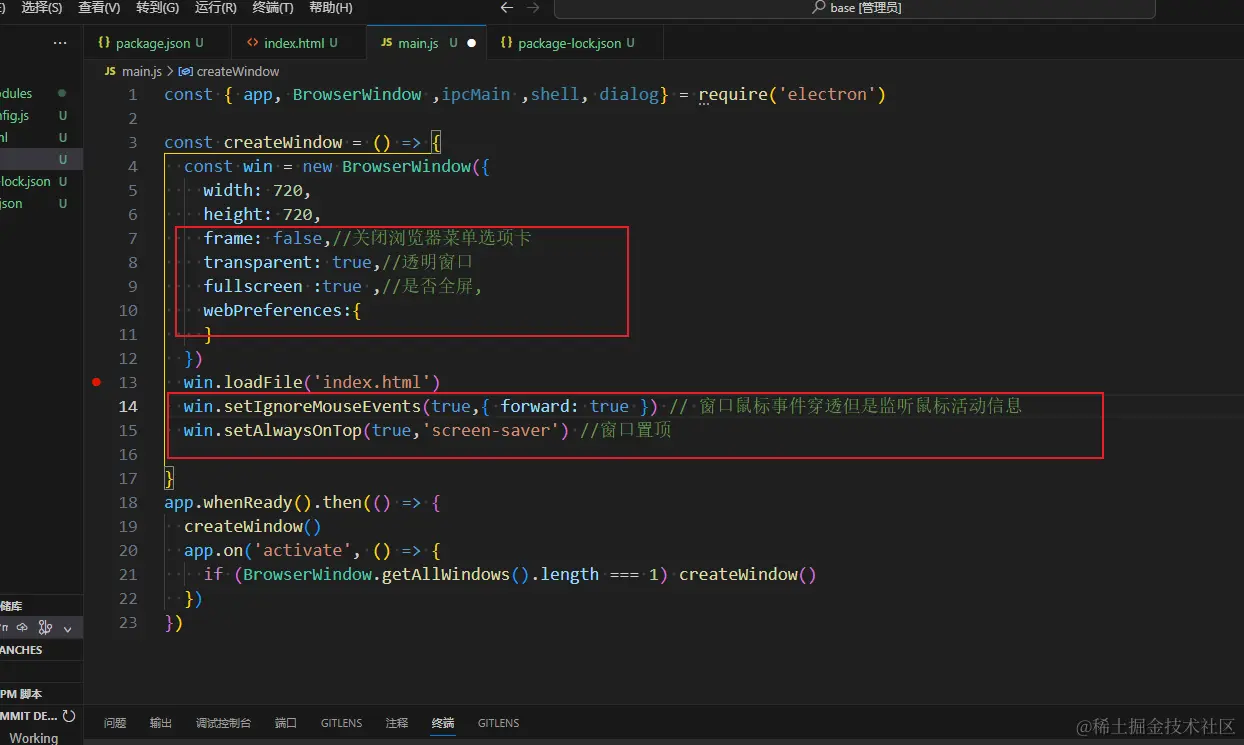This screenshot has width=1244, height=745.
Task: Click line number 14 in gutter
Action: click(x=128, y=406)
